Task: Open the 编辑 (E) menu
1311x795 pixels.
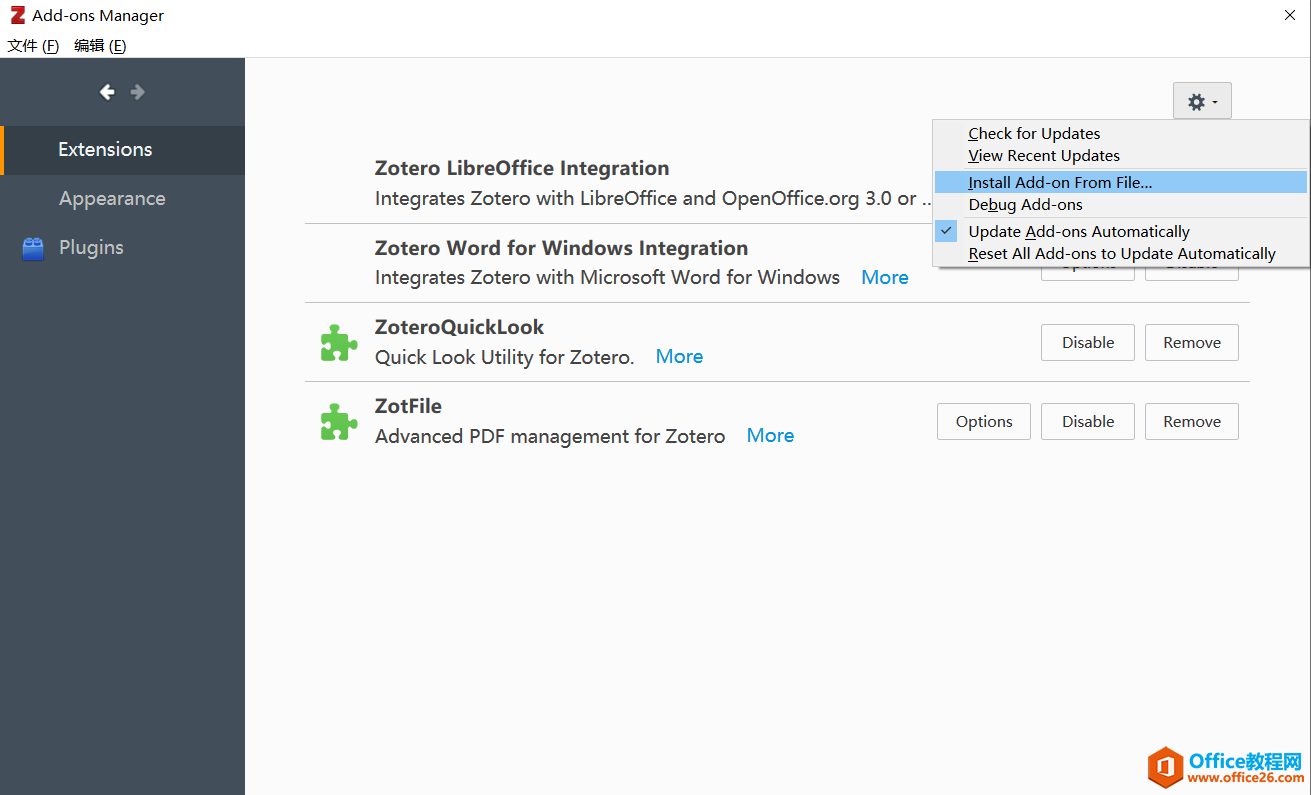Action: (100, 46)
